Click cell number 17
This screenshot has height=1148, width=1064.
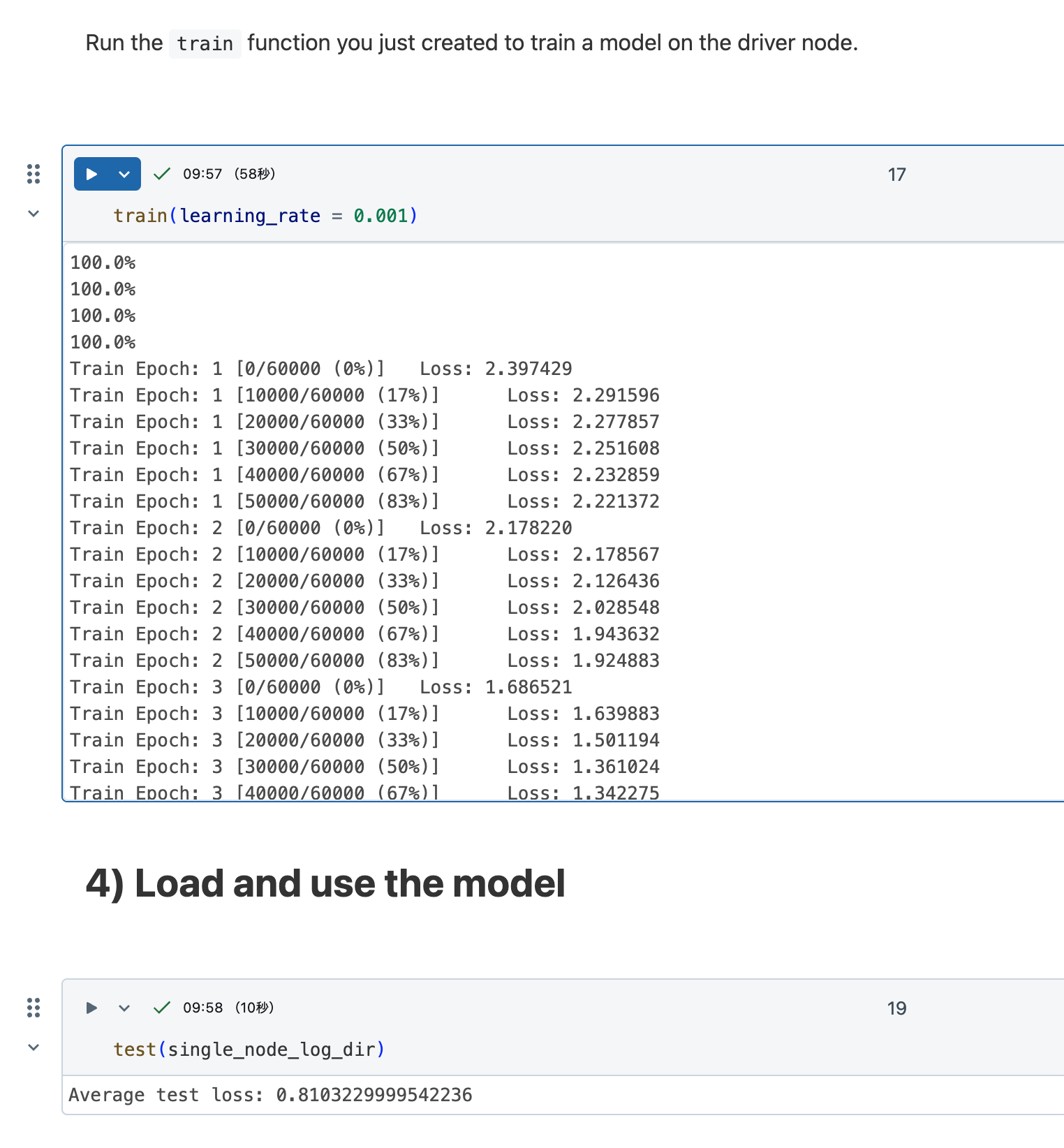(896, 175)
